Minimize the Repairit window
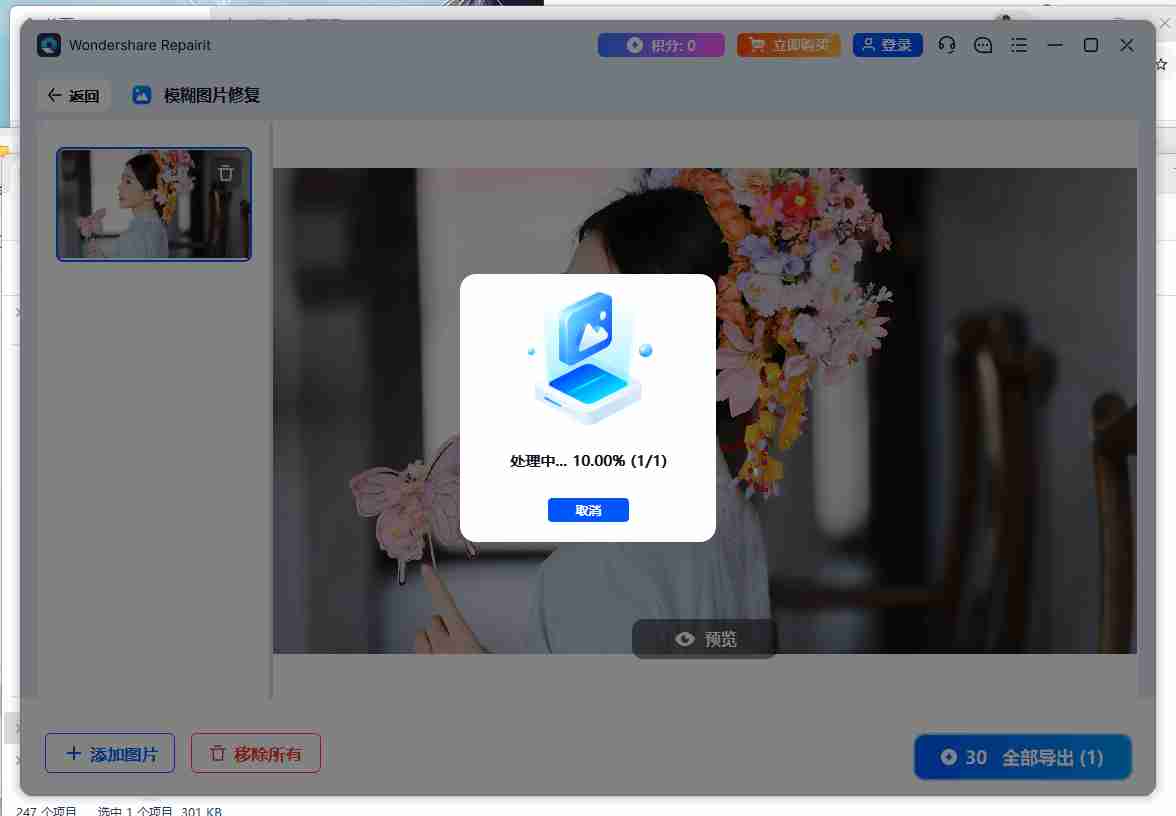Image resolution: width=1176 pixels, height=816 pixels. click(1054, 46)
